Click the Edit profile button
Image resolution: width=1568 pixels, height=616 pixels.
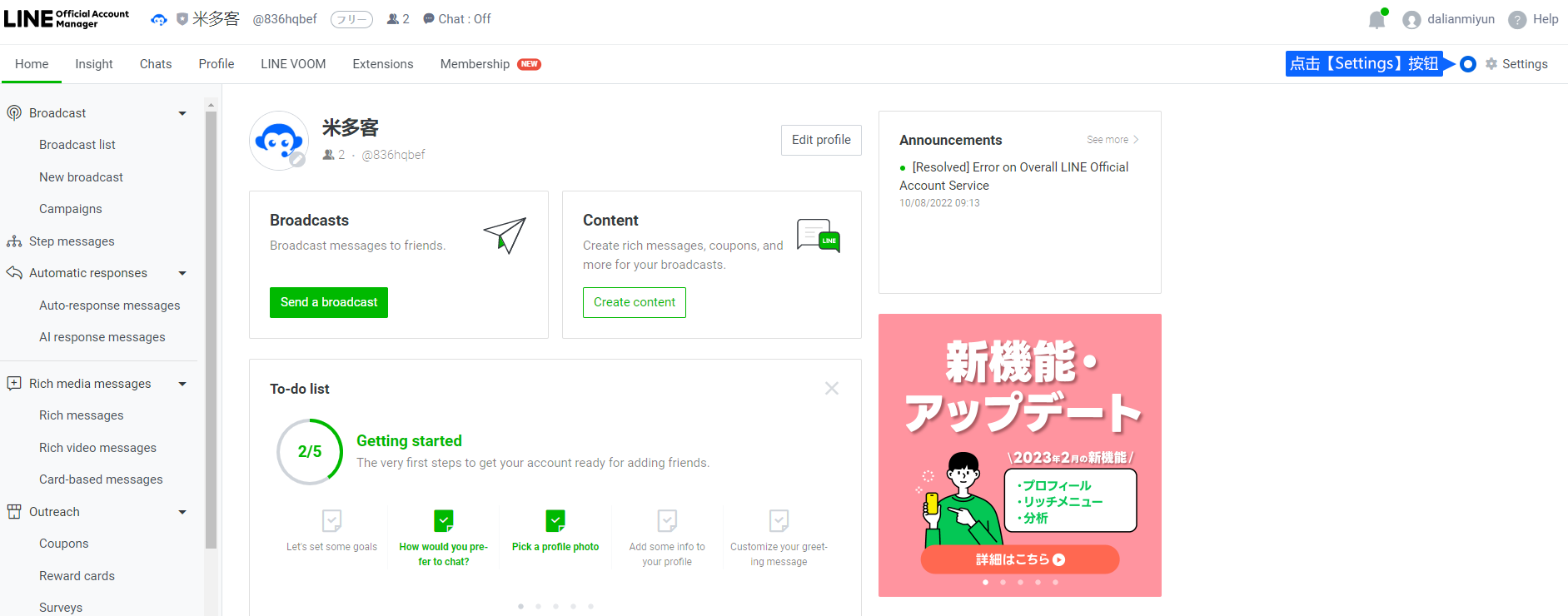point(821,140)
